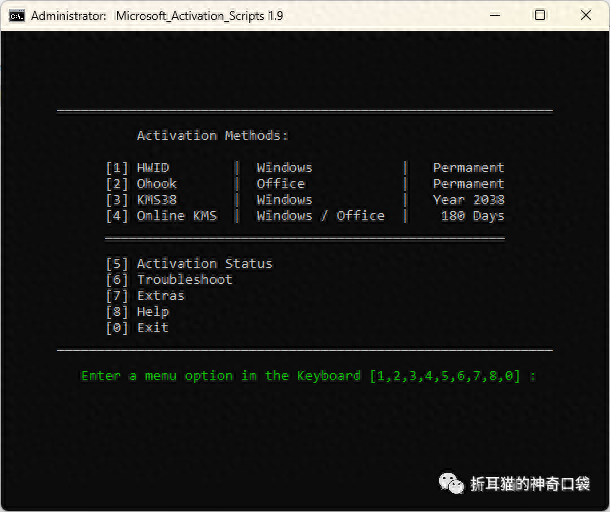The image size is (610, 512).
Task: Click the window title 'Microsoft_Activation_Scripts 1.9'
Action: (x=199, y=16)
